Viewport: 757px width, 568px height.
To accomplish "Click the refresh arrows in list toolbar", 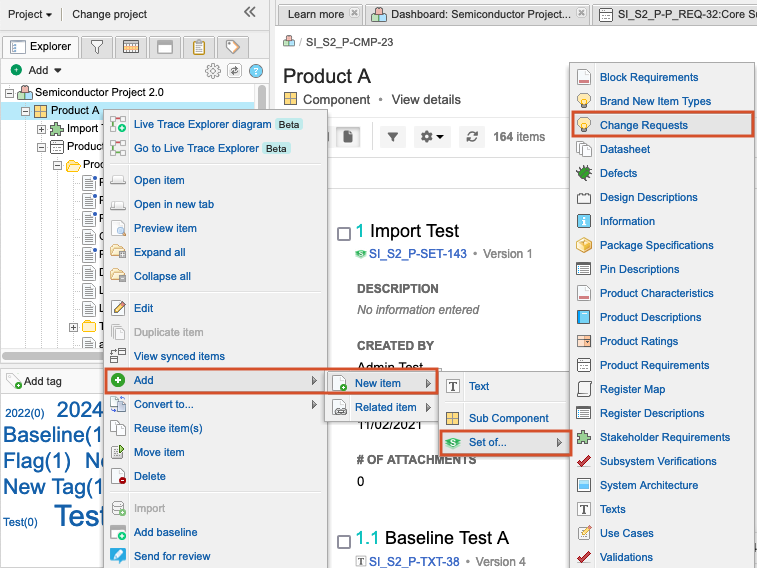I will pos(472,137).
